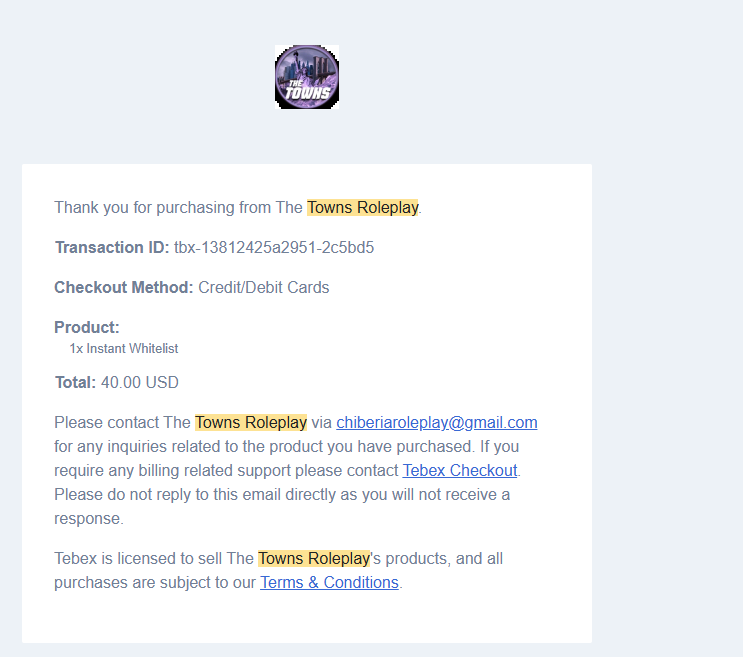
Task: Click highlighted Towns Roleplay in thank-you line
Action: click(363, 208)
